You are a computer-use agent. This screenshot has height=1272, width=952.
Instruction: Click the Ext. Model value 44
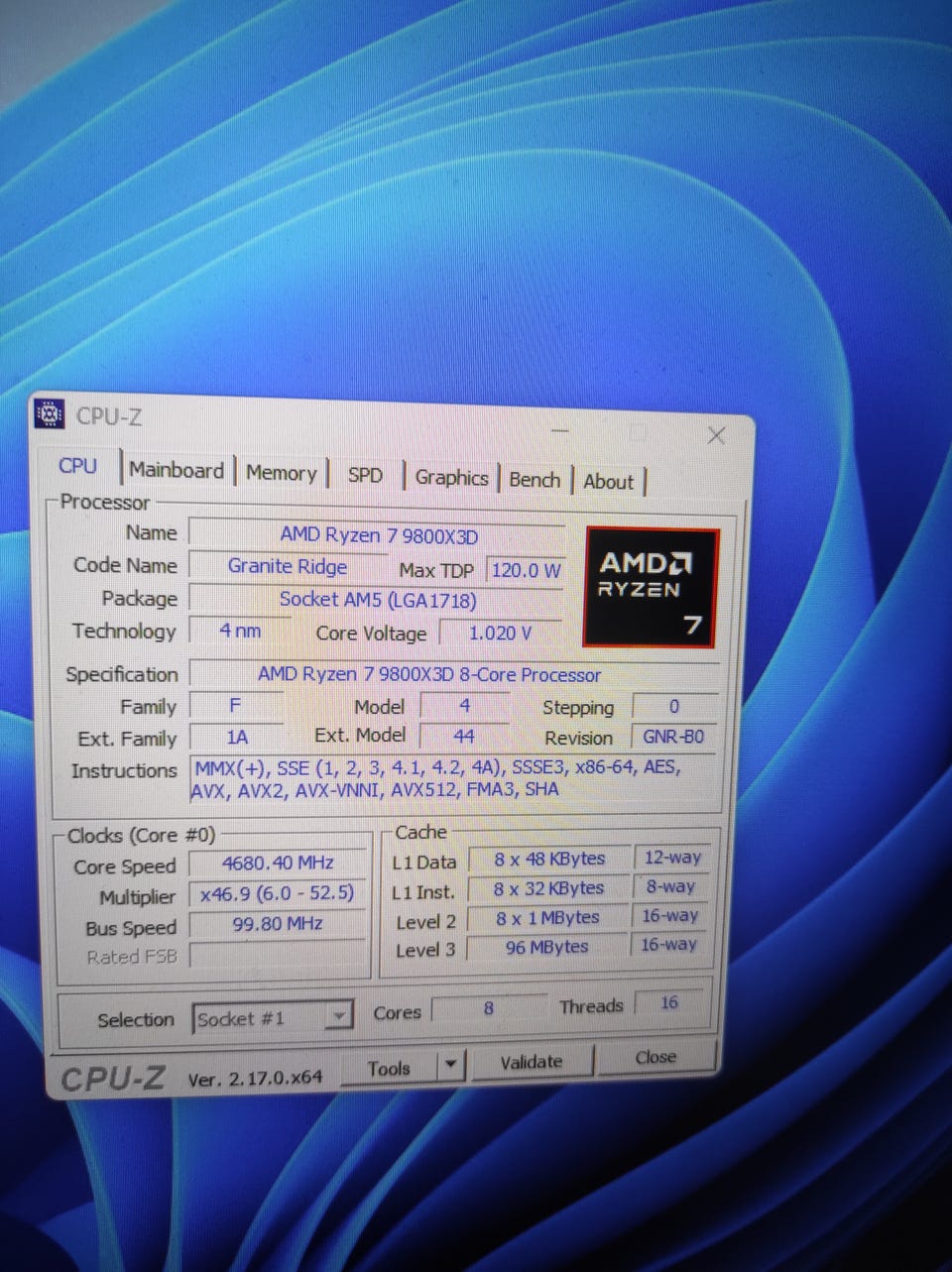point(464,736)
